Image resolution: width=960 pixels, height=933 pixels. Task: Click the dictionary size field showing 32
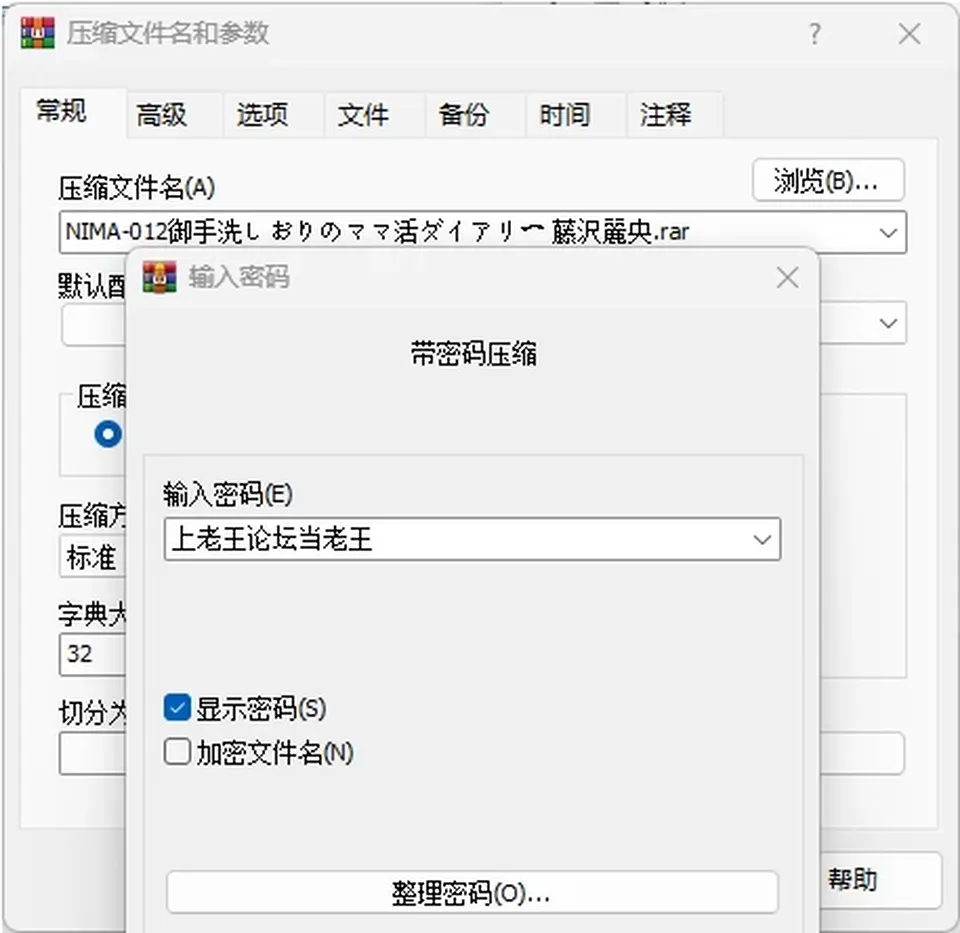point(92,654)
